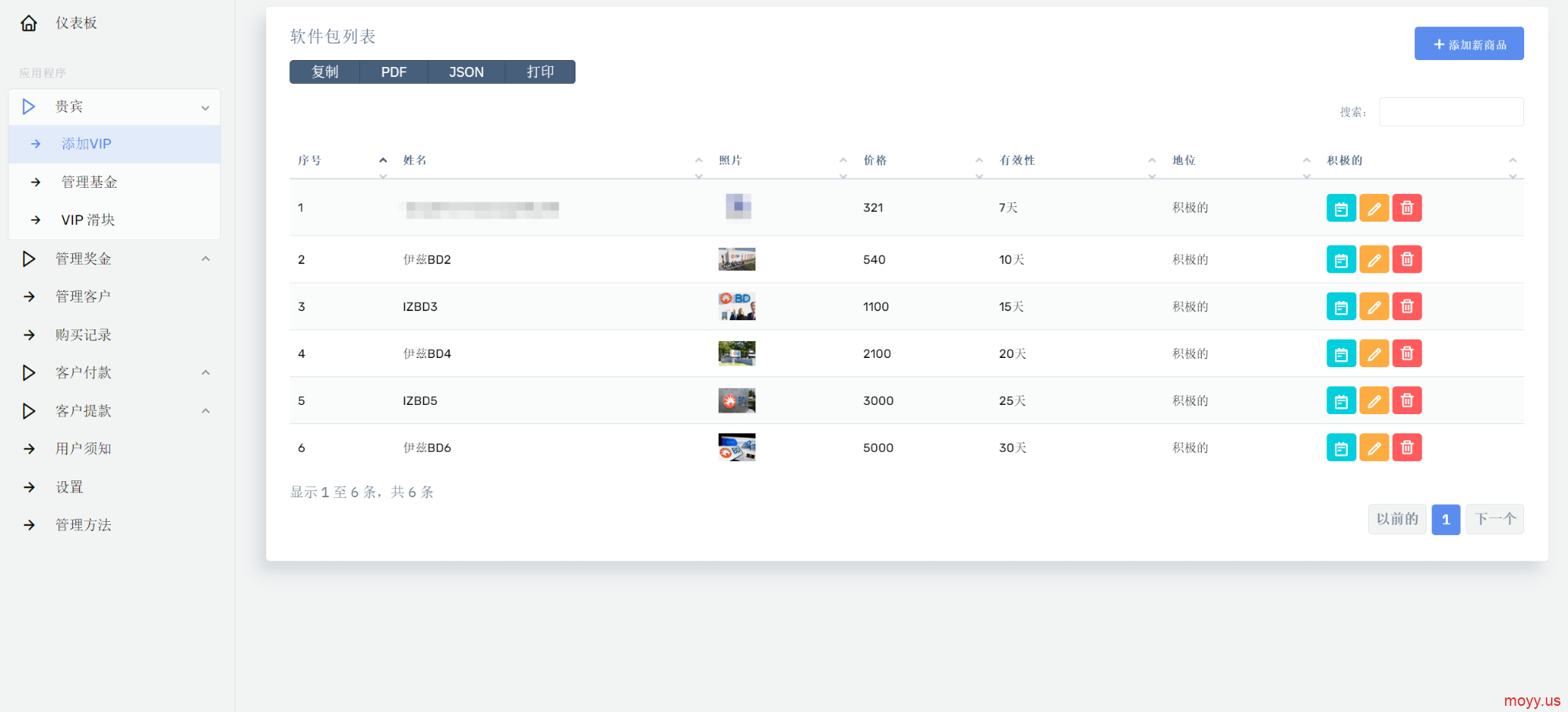Image resolution: width=1568 pixels, height=712 pixels.
Task: Click the red trash icon for IZBD5
Action: pos(1406,400)
